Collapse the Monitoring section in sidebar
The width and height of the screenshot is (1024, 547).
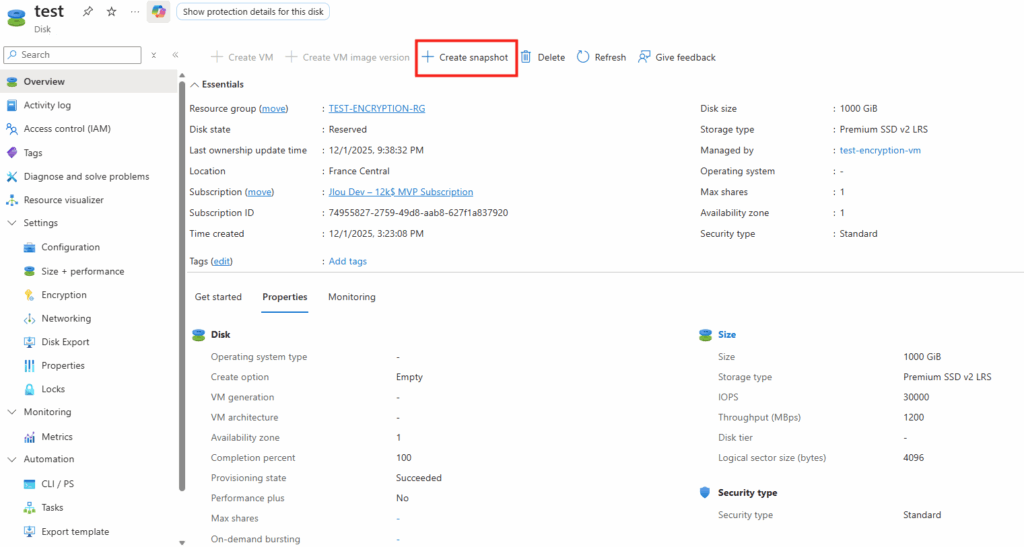13,412
